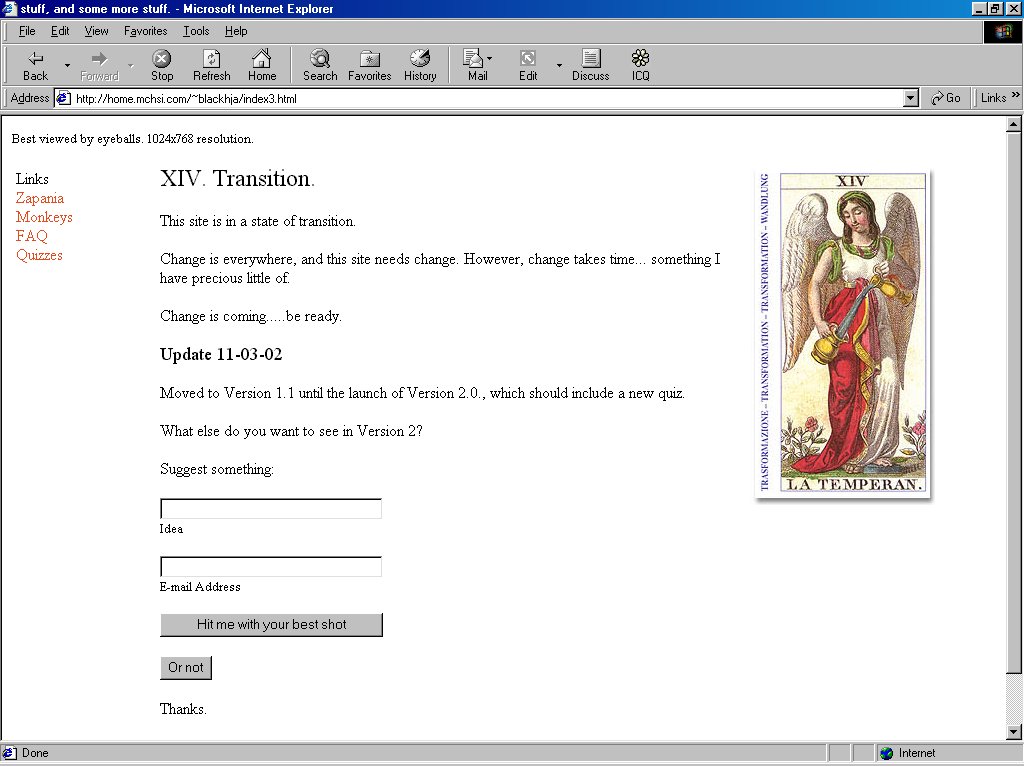
Task: Click the La Temperan tarot card image
Action: coord(843,334)
